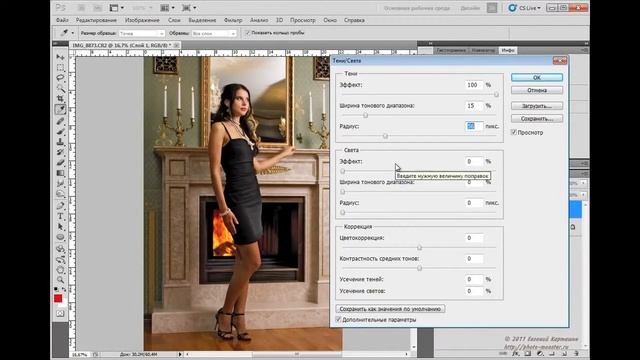Select the Brush tool
640x360 pixels.
pos(60,131)
